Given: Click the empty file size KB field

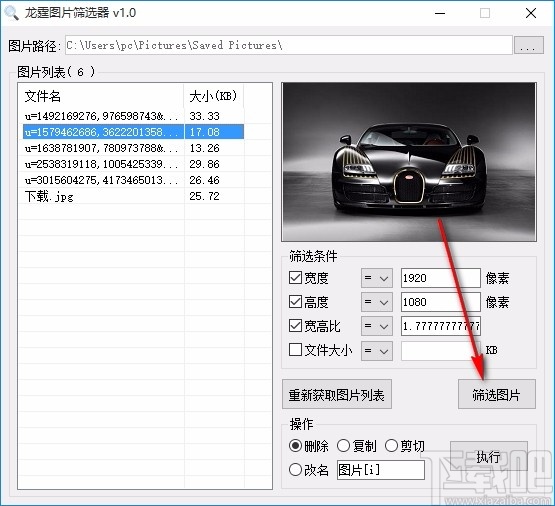Looking at the screenshot, I should [441, 351].
